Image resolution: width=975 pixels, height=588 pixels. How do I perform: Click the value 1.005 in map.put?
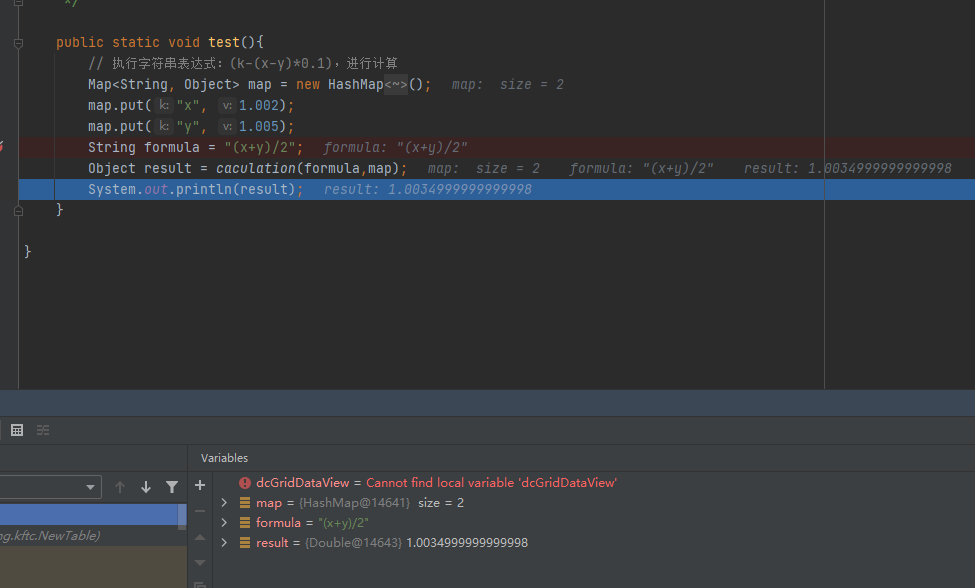tap(259, 127)
